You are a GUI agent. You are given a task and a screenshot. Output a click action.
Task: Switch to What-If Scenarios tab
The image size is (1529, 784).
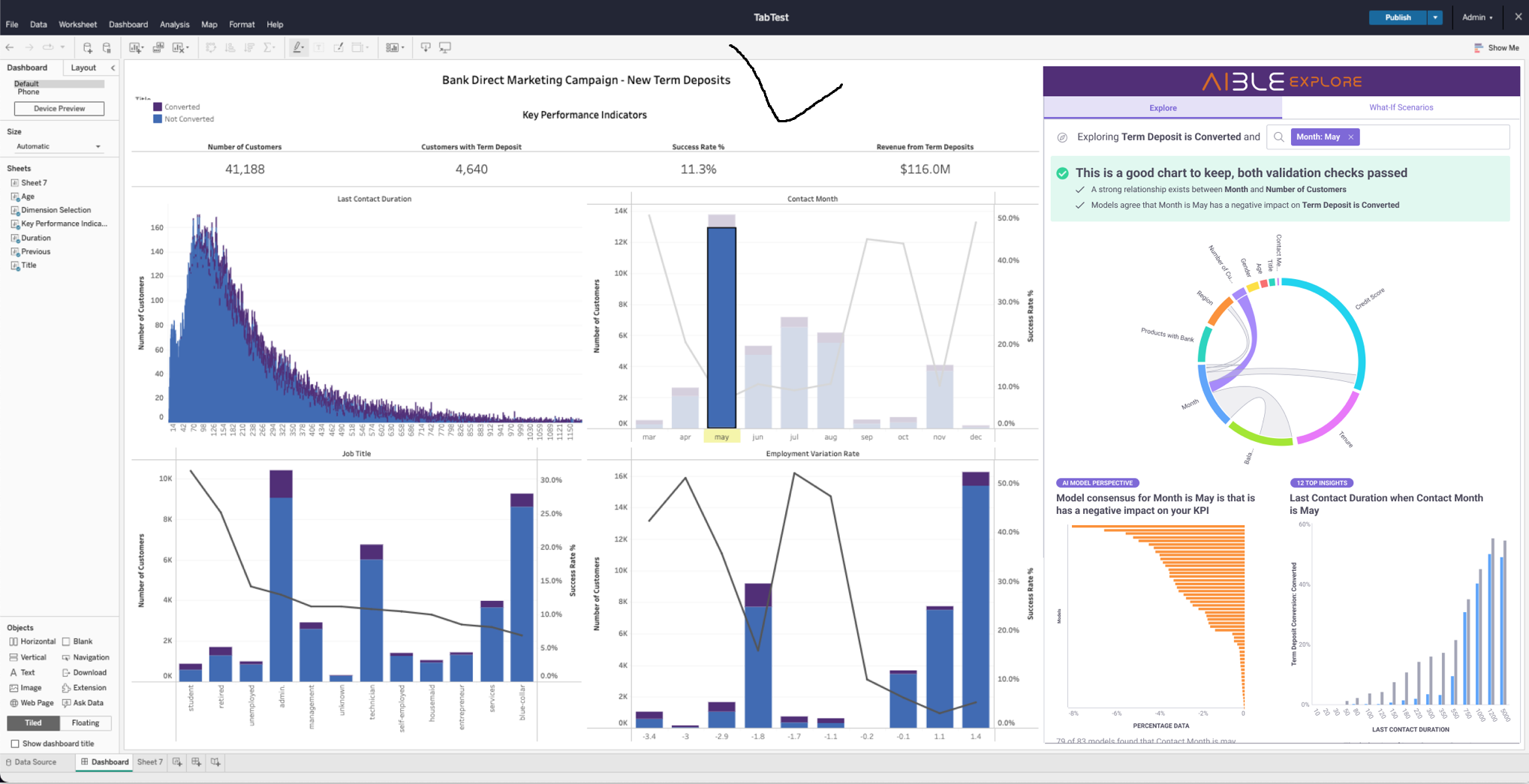coord(1401,107)
